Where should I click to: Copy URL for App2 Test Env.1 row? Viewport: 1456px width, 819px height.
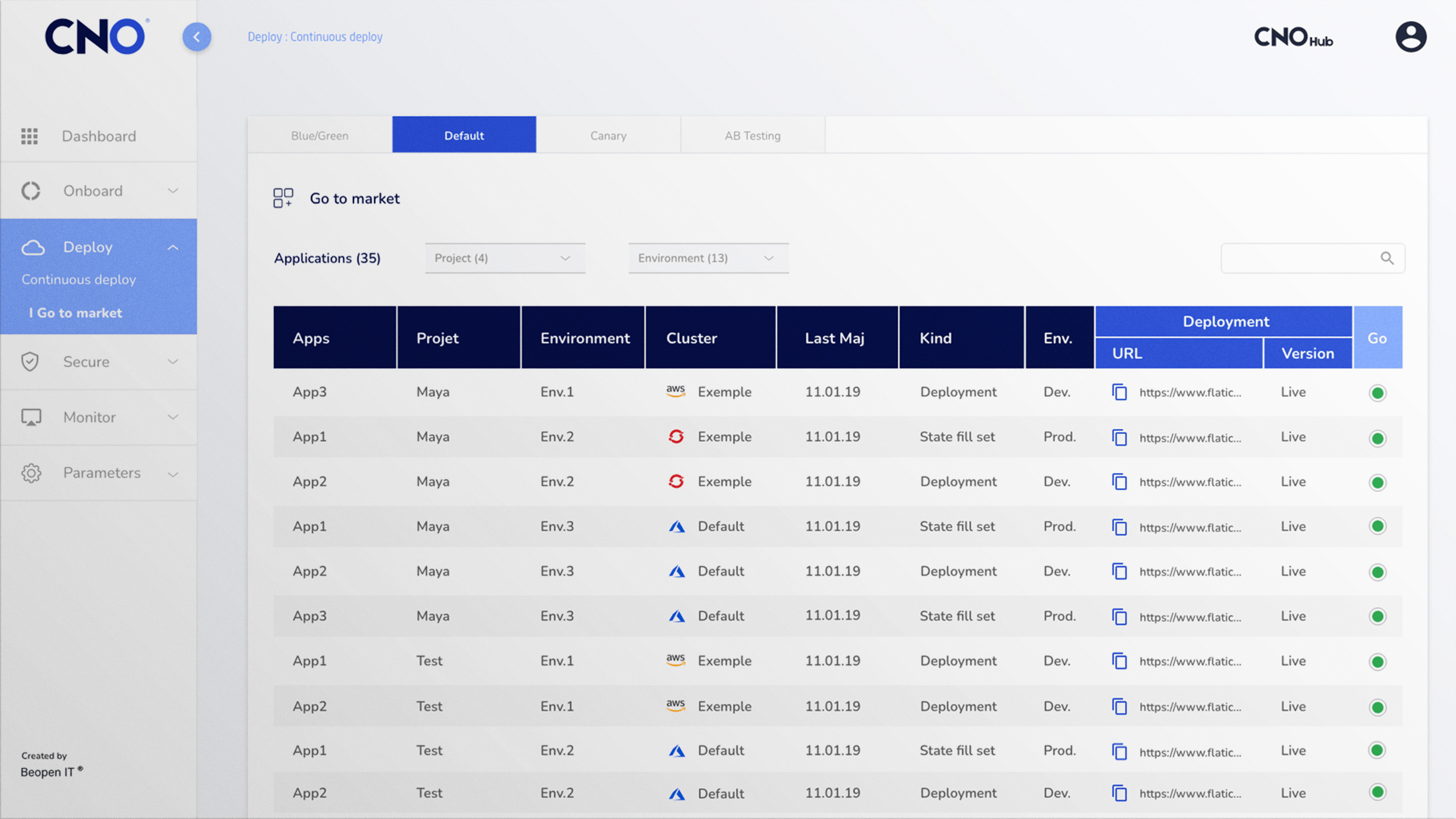click(x=1119, y=706)
